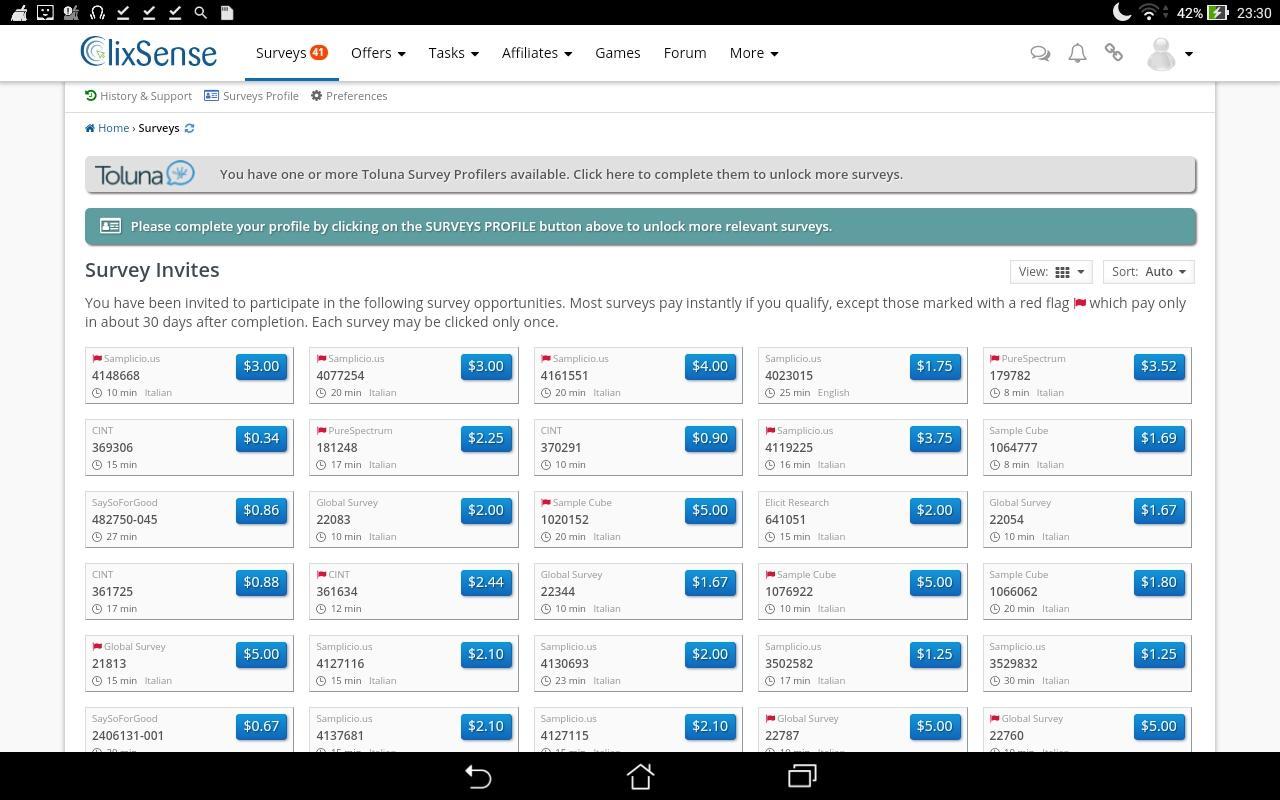Tap the file icon in status bar

227,13
